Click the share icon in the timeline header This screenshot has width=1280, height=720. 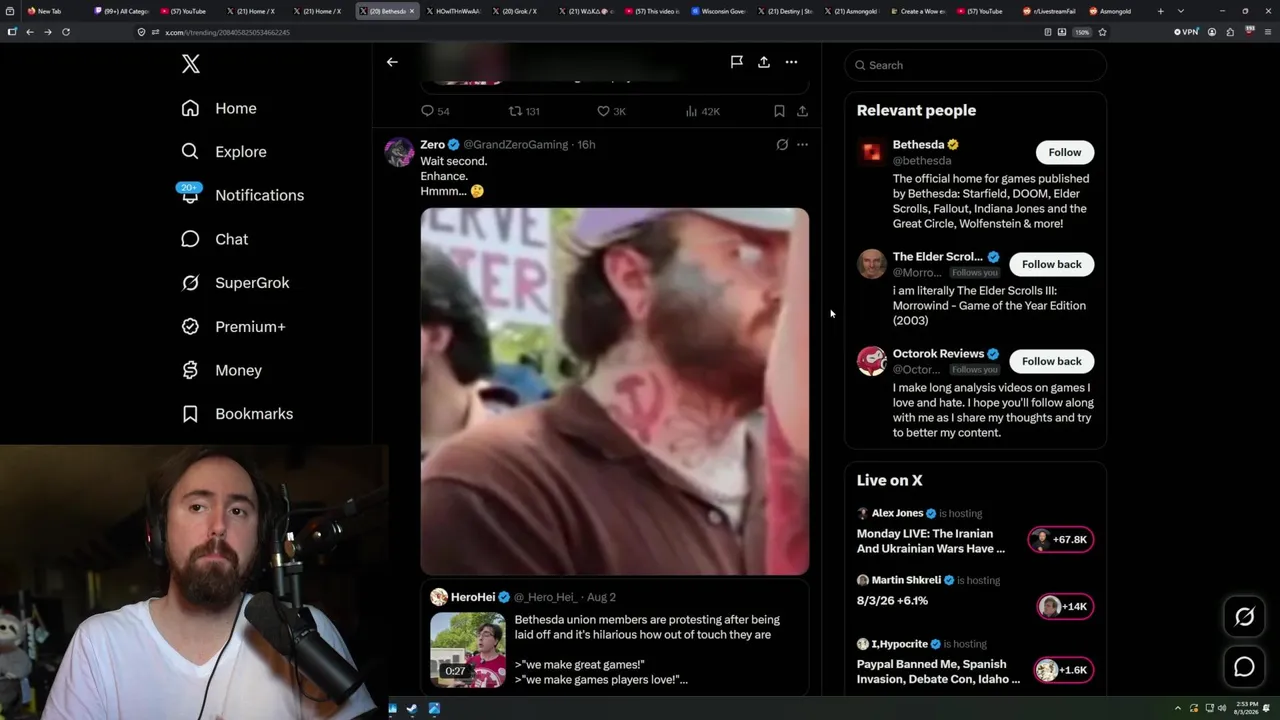pos(764,62)
